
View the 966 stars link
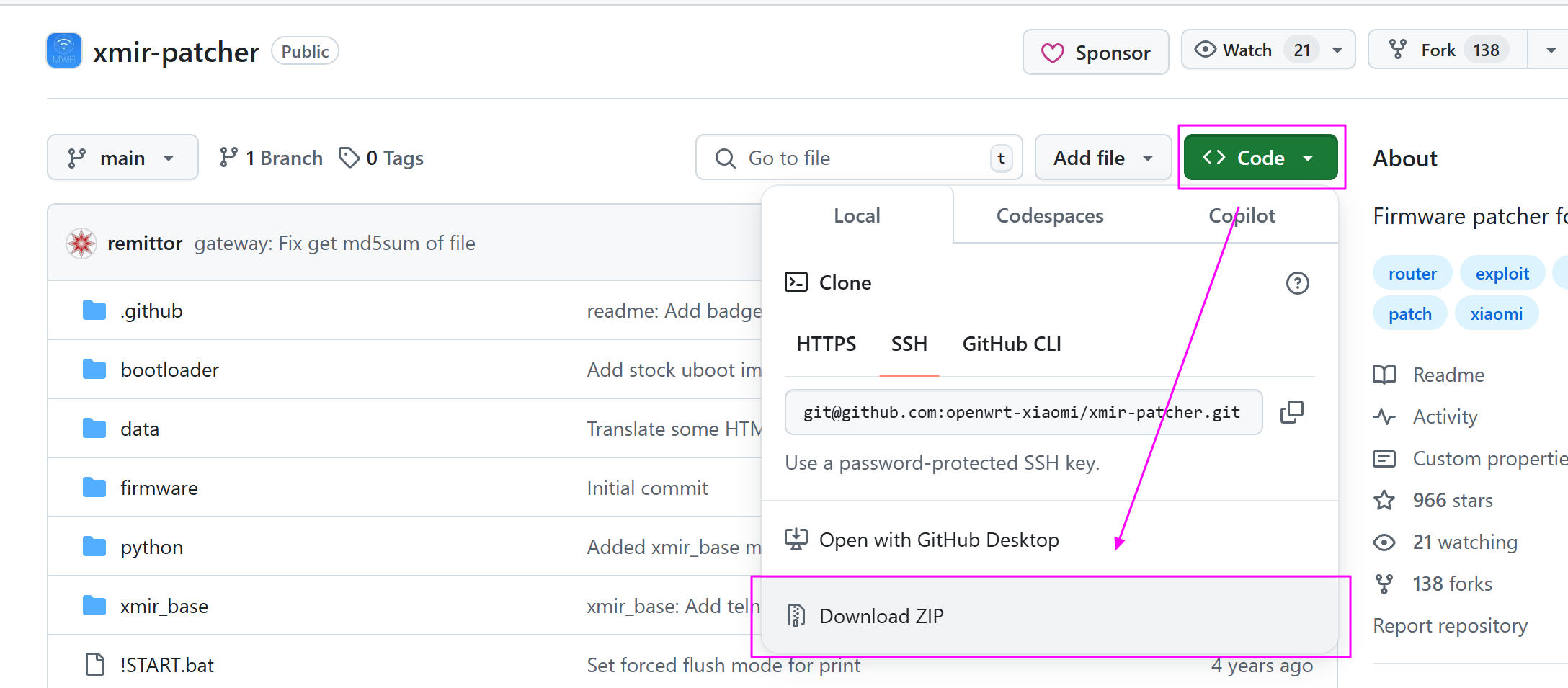(x=1452, y=501)
